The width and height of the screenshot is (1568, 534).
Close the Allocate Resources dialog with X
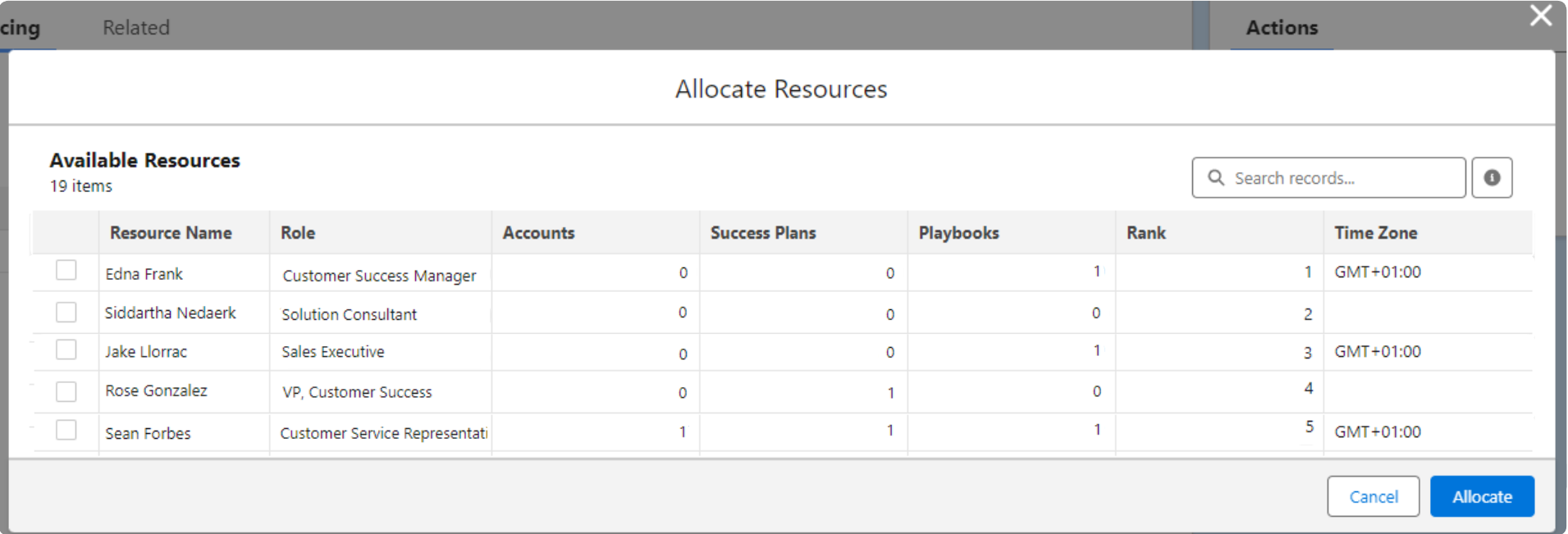coord(1540,16)
